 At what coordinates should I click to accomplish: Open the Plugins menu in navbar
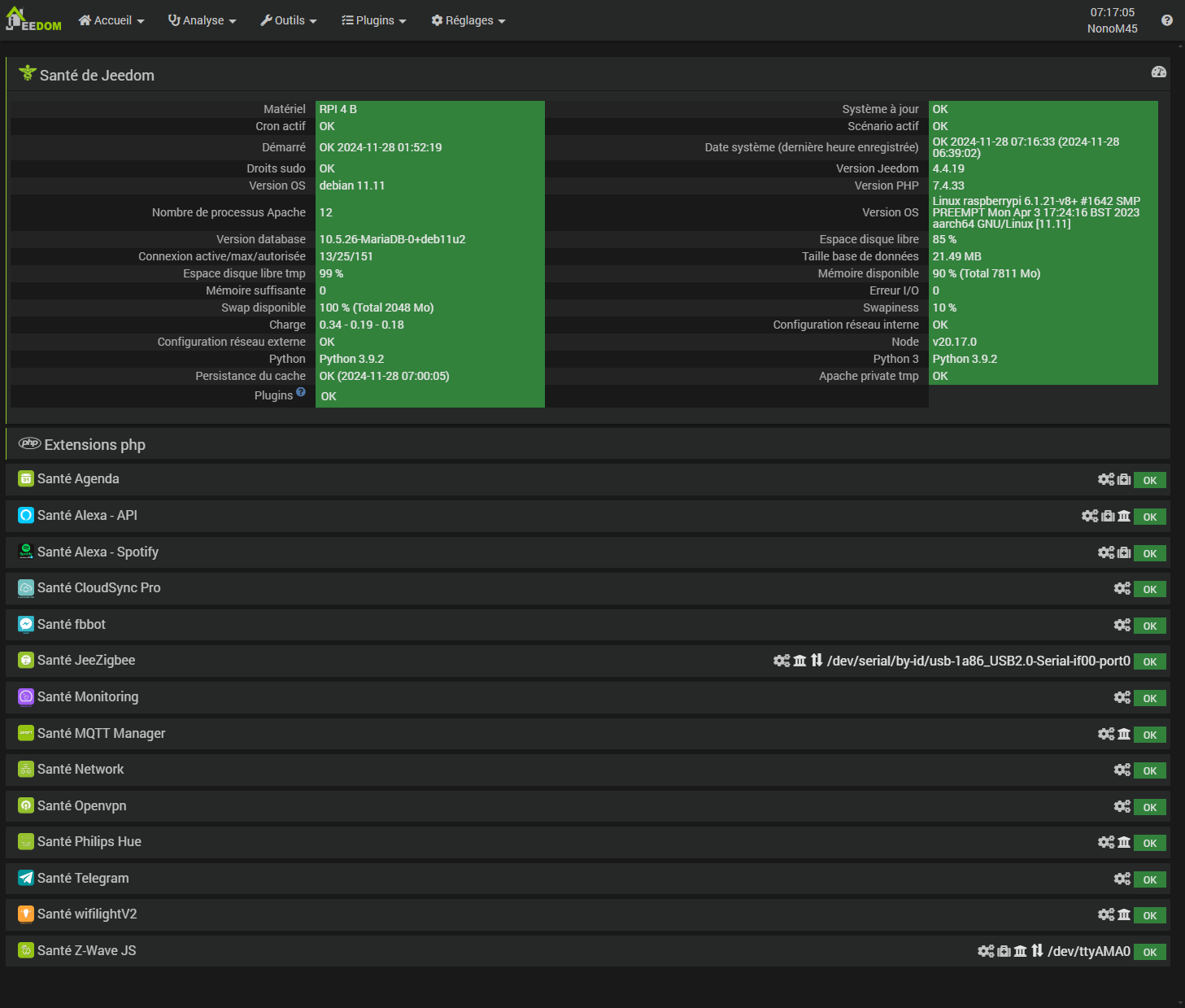[x=374, y=20]
